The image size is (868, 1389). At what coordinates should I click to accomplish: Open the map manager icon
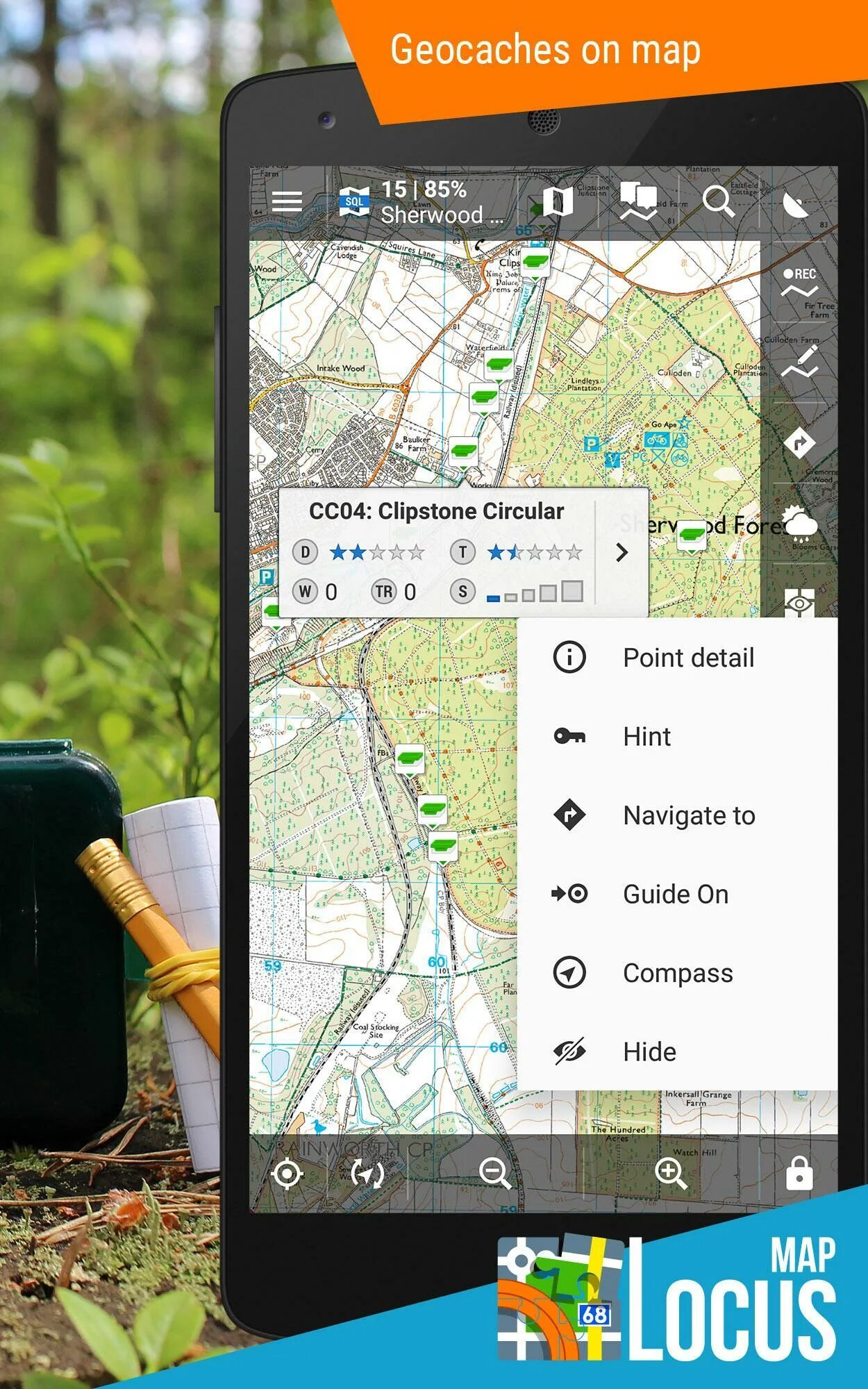[557, 202]
